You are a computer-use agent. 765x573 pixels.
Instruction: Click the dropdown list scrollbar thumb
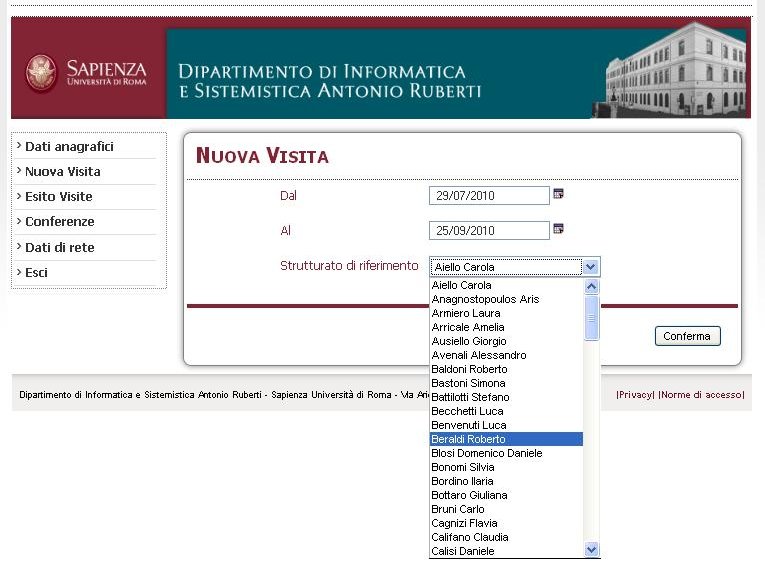pyautogui.click(x=591, y=318)
